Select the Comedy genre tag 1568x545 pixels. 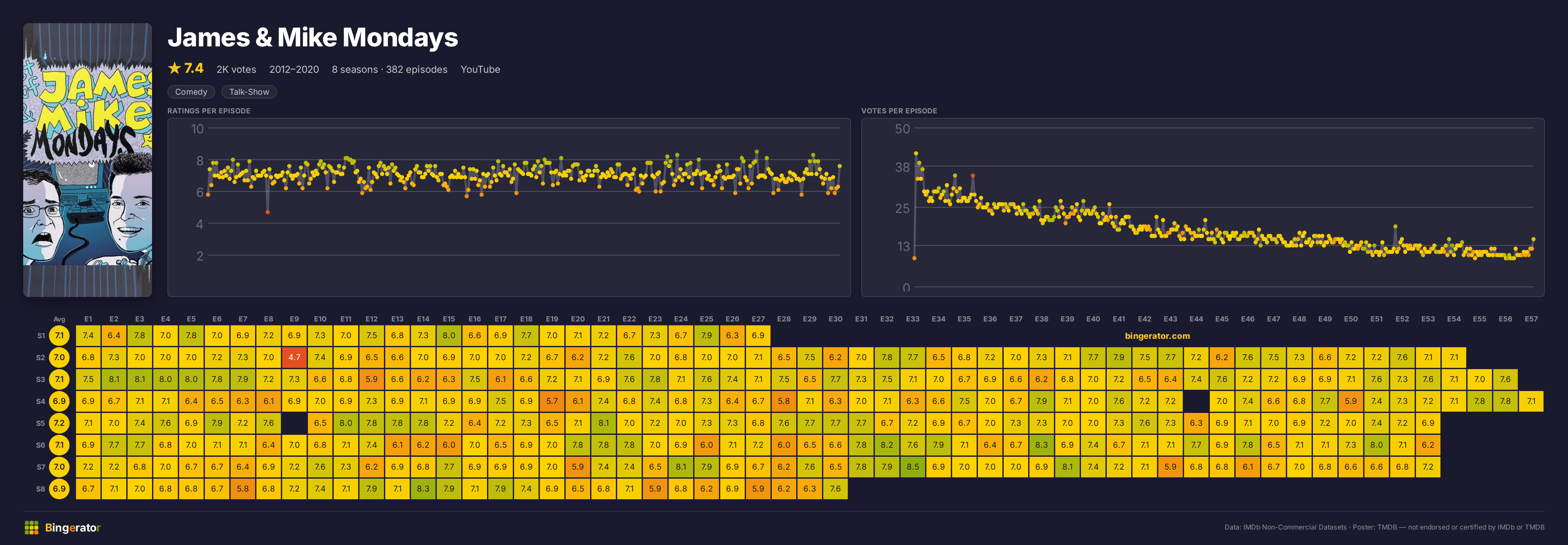(191, 92)
